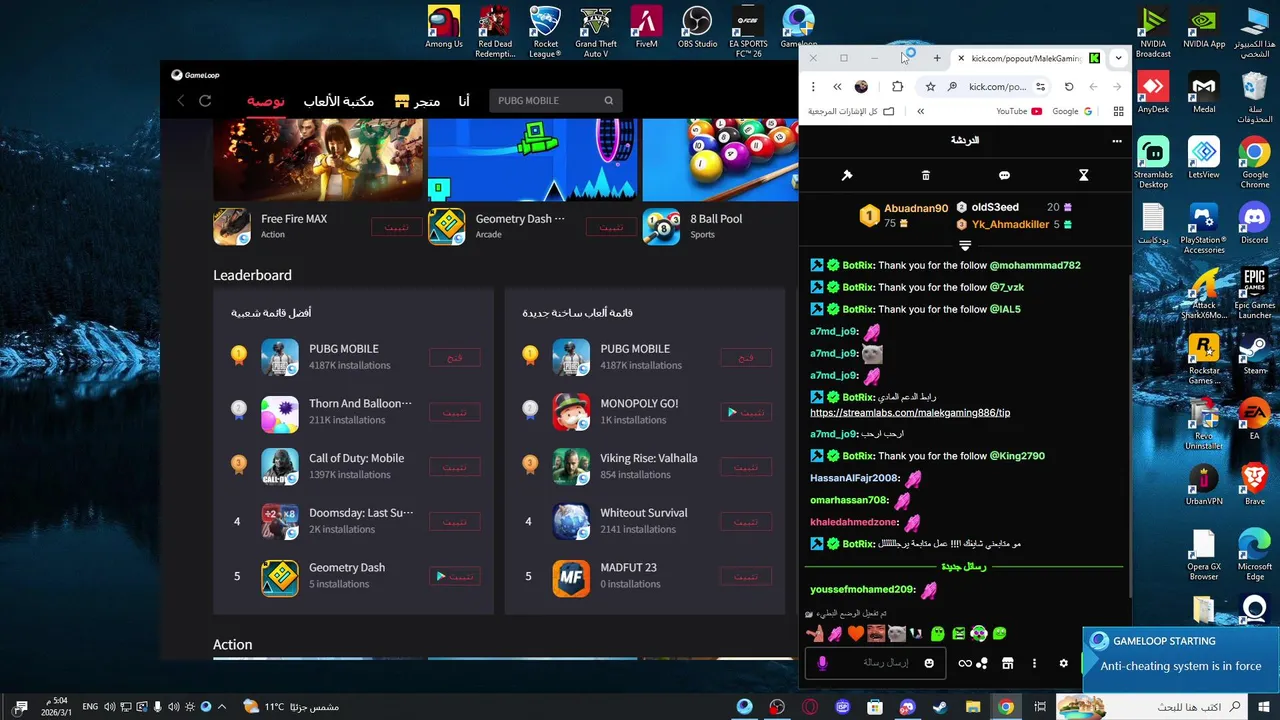The image size is (1280, 720).
Task: Open the كل الإشارات المرجعية bookmarks folder
Action: pyautogui.click(x=851, y=111)
